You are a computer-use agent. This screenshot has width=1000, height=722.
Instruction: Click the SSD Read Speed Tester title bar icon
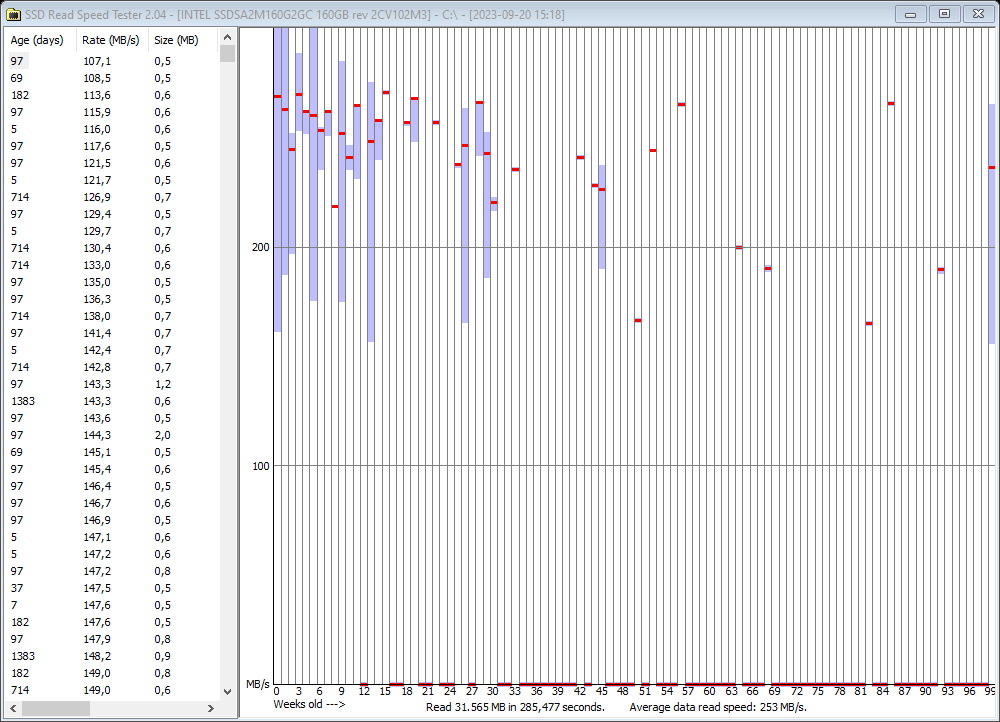[x=12, y=13]
